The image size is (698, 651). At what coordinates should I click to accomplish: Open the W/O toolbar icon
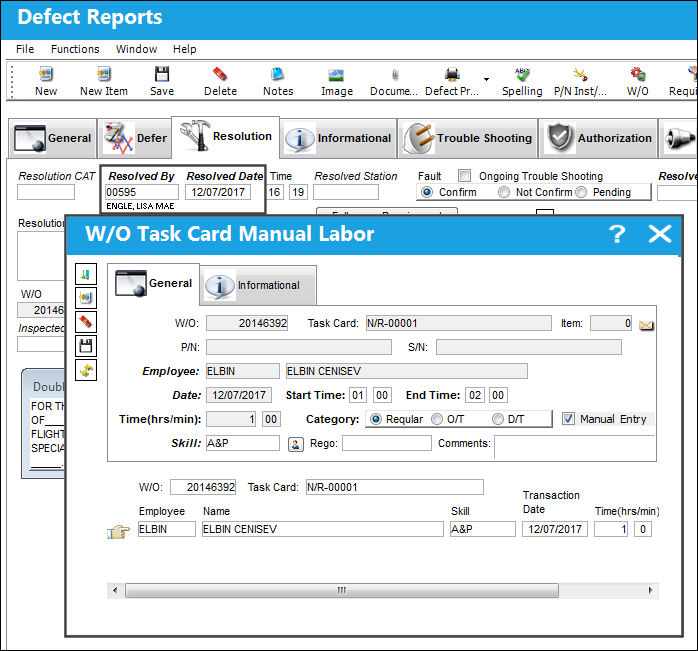(637, 74)
